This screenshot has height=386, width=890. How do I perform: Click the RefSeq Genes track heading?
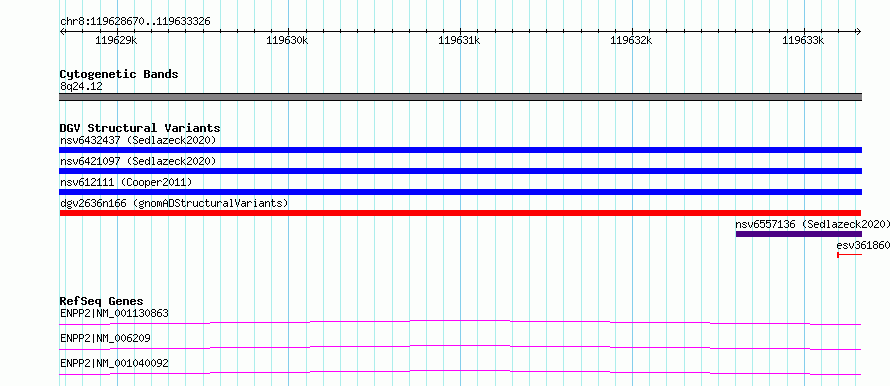click(101, 301)
